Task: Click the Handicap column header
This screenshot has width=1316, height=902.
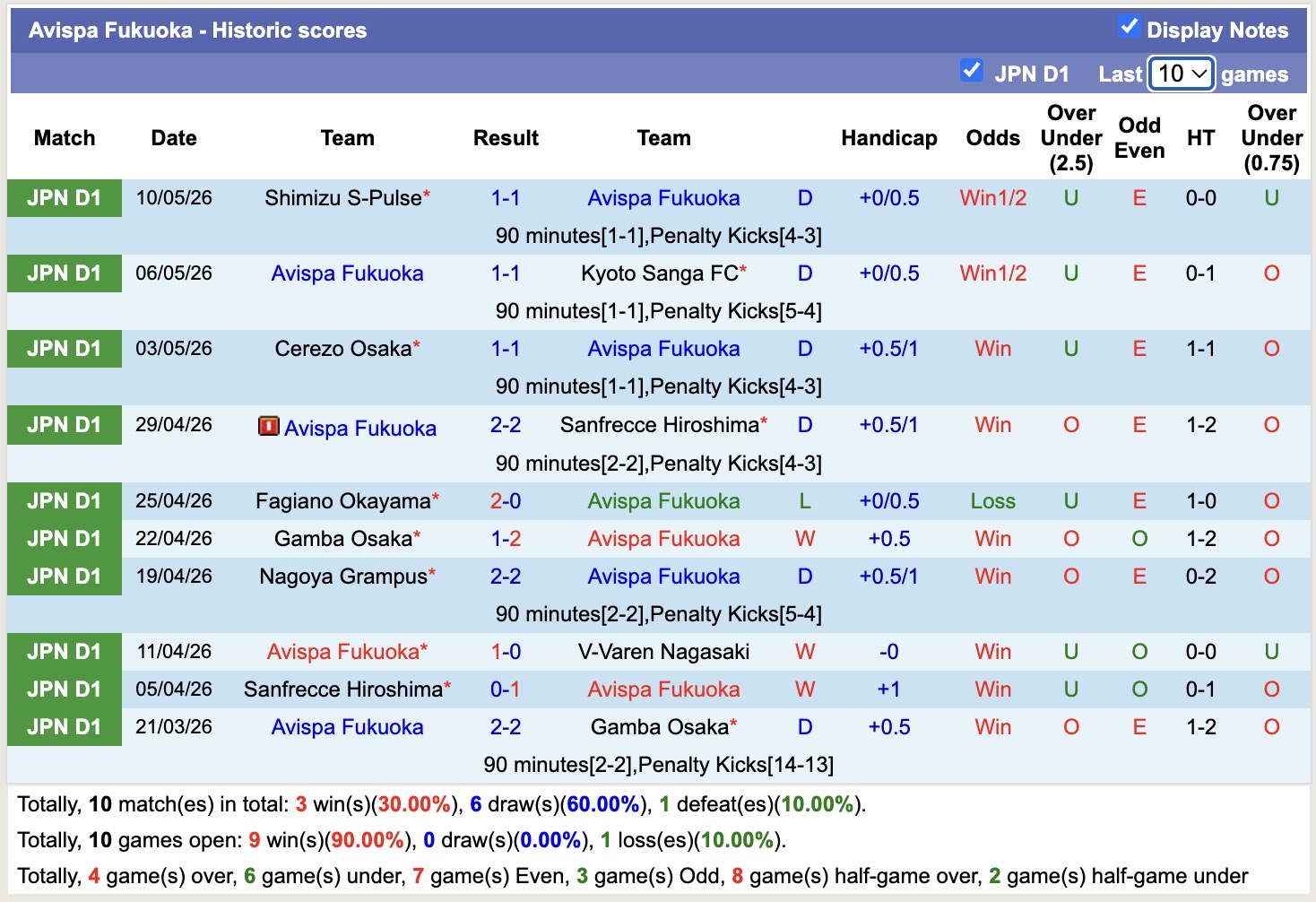Action: [x=889, y=138]
